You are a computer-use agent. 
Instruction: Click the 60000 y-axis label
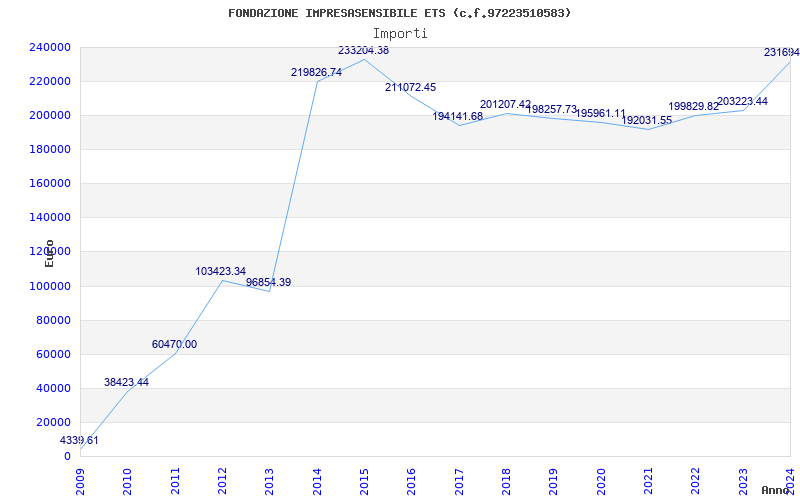click(56, 354)
